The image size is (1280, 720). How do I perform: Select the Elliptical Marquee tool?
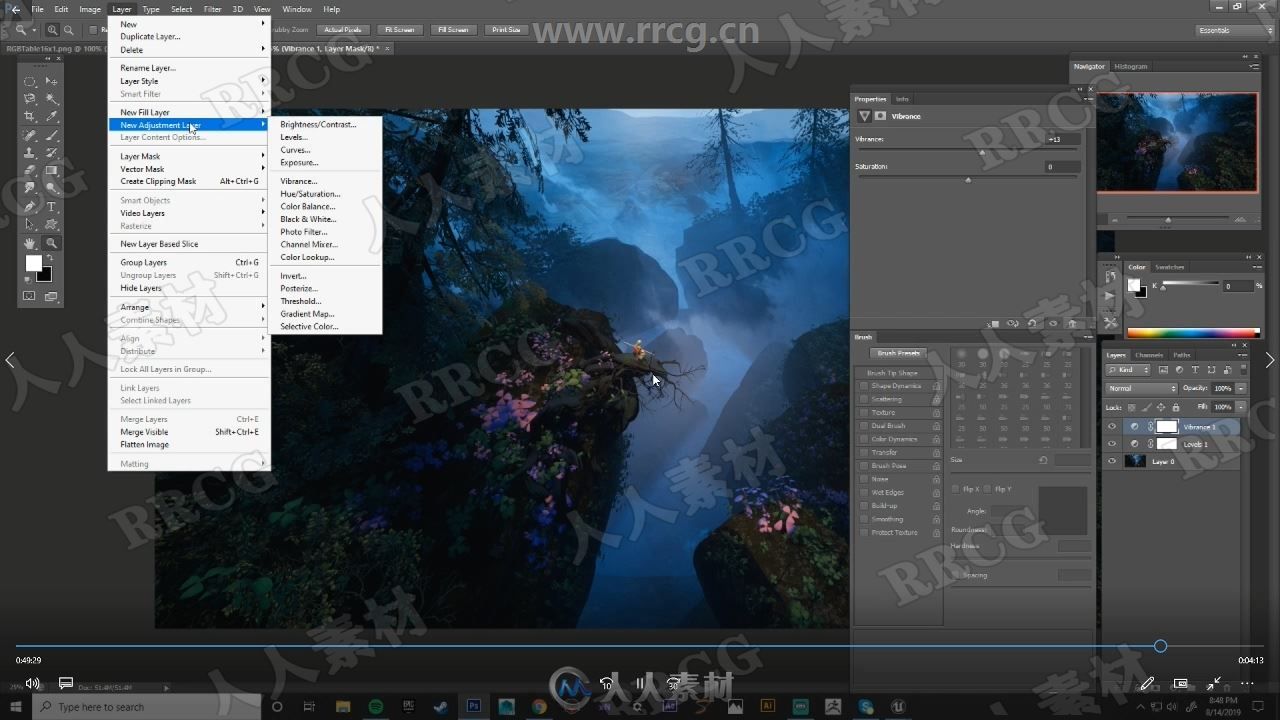click(x=30, y=81)
